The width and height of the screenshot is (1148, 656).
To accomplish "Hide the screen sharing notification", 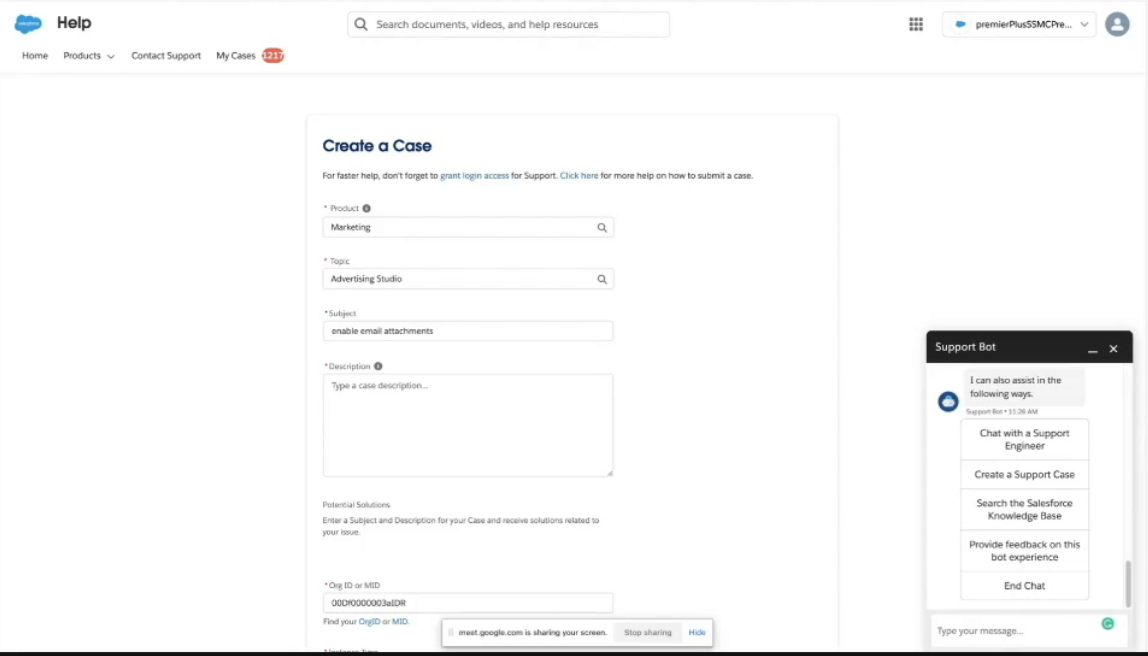I will pos(696,633).
